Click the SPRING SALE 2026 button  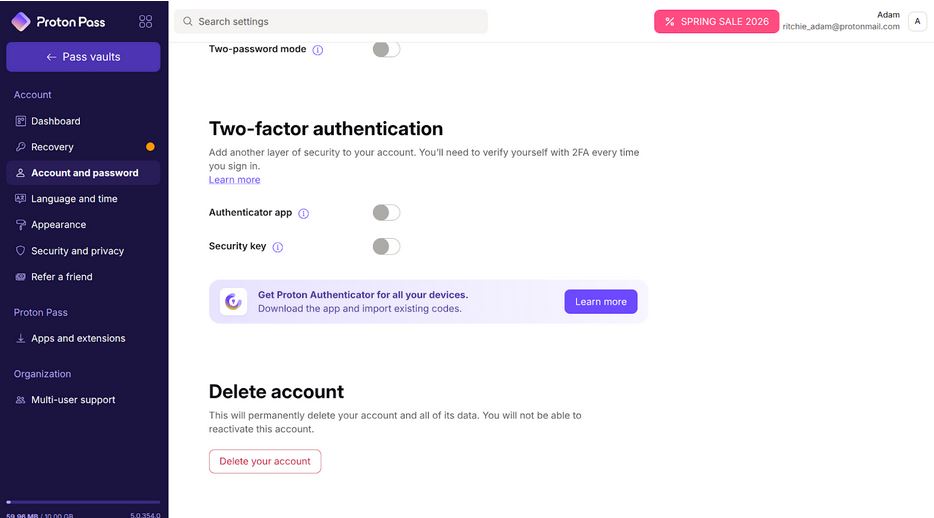click(x=717, y=21)
